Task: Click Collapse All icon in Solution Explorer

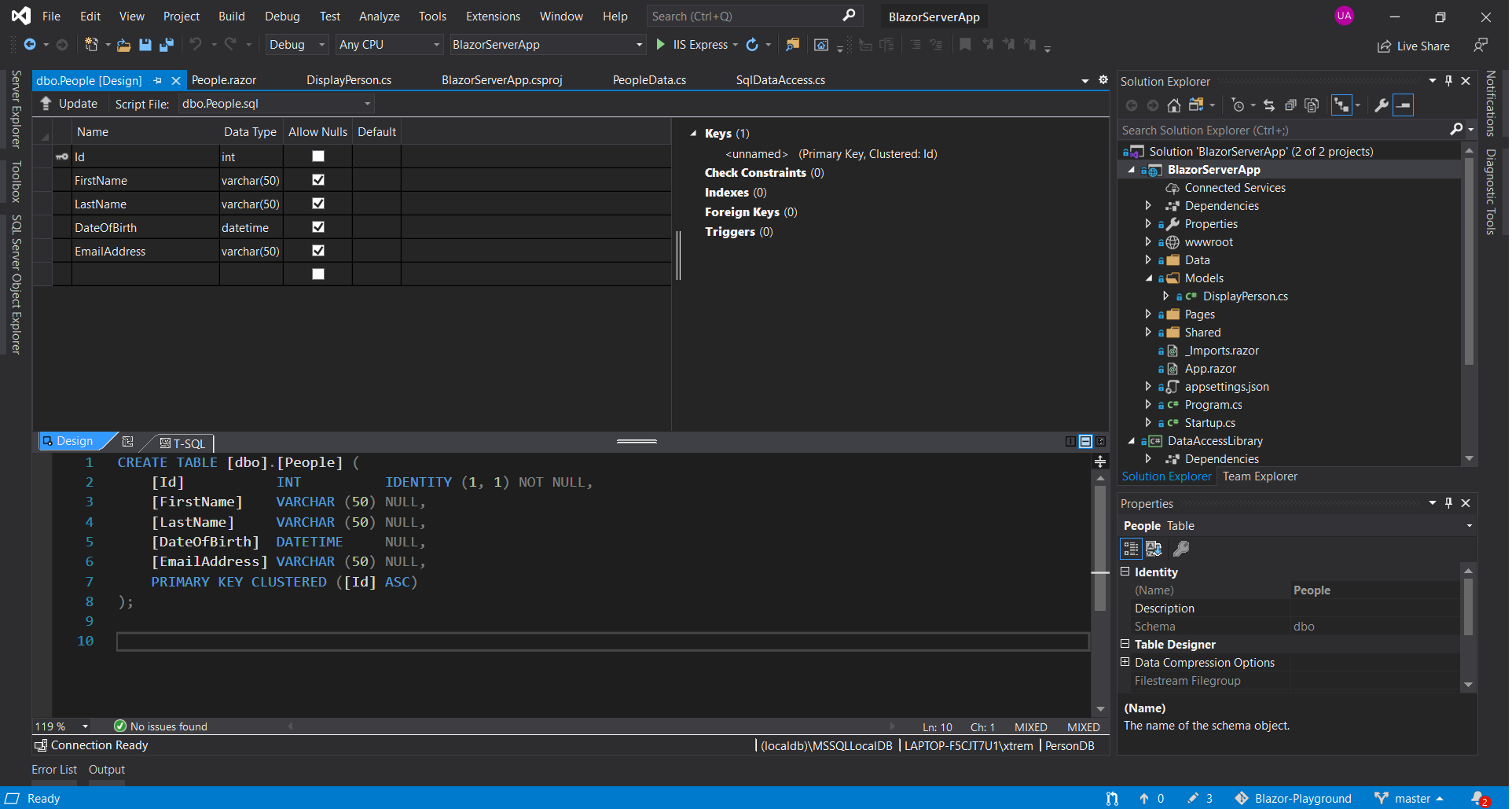Action: (x=1290, y=105)
